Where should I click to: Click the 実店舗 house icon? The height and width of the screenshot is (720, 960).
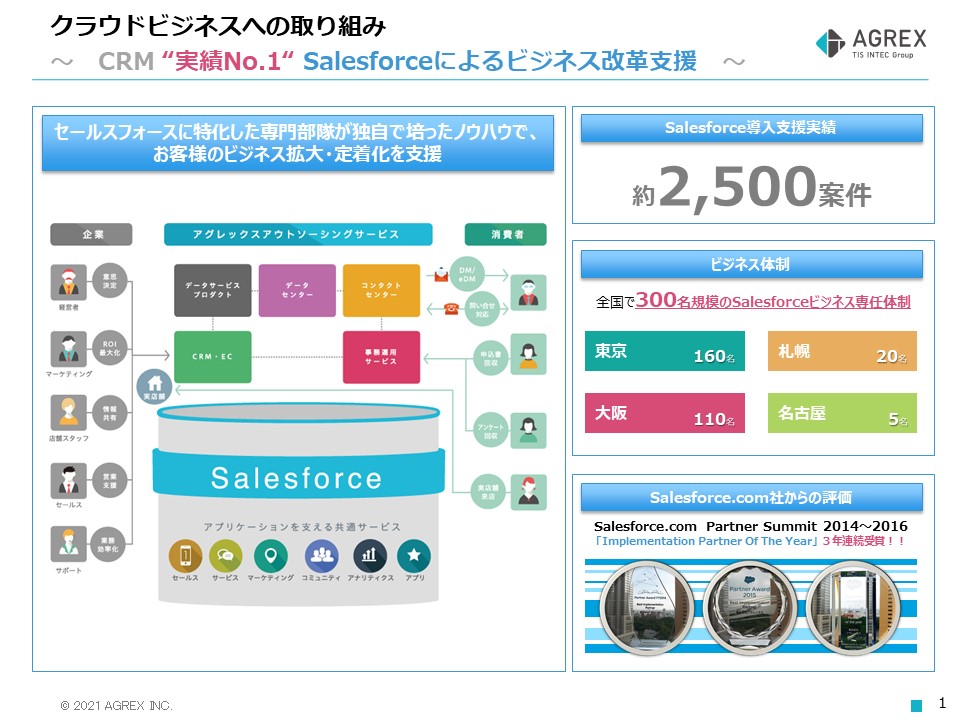154,384
